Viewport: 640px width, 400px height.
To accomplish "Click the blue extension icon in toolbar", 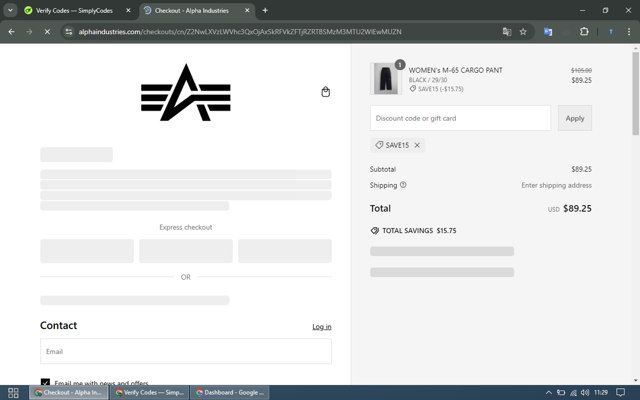I will (548, 31).
